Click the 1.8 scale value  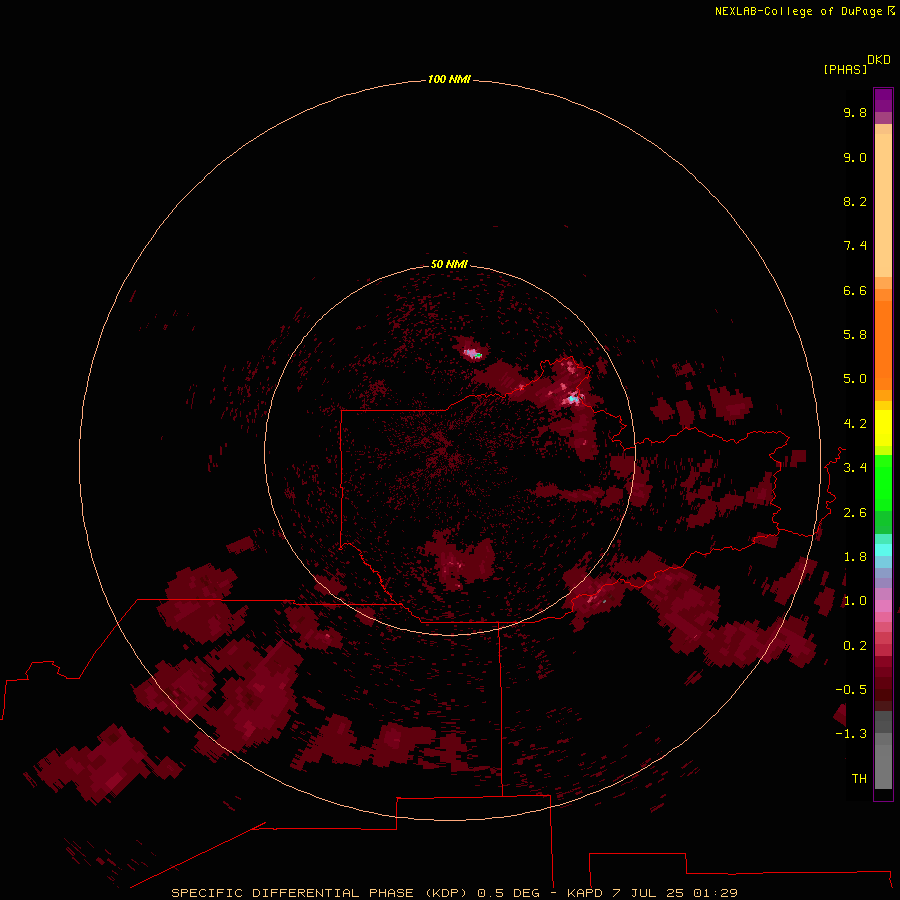pyautogui.click(x=855, y=557)
